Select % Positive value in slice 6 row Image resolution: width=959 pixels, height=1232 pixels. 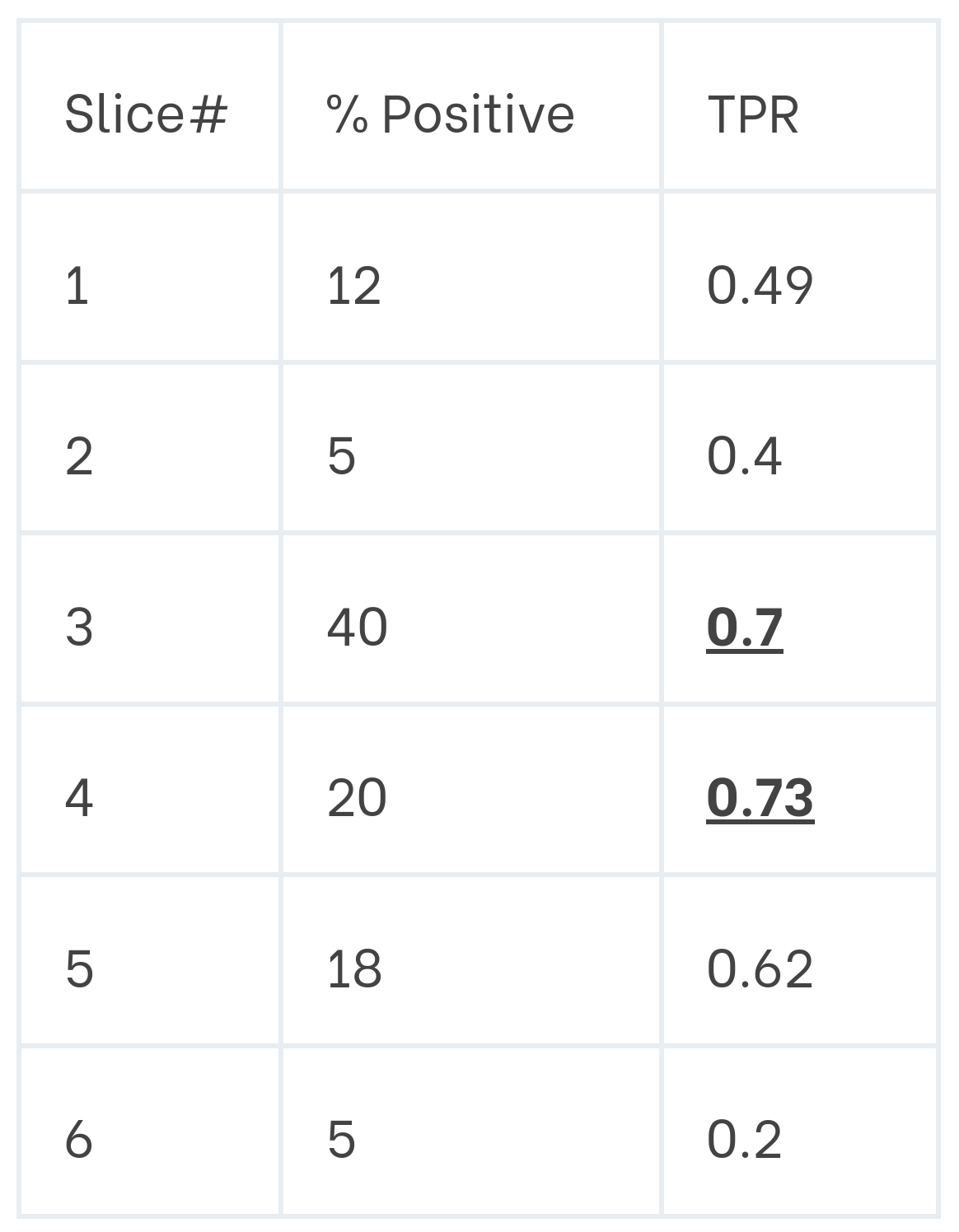click(x=341, y=1140)
